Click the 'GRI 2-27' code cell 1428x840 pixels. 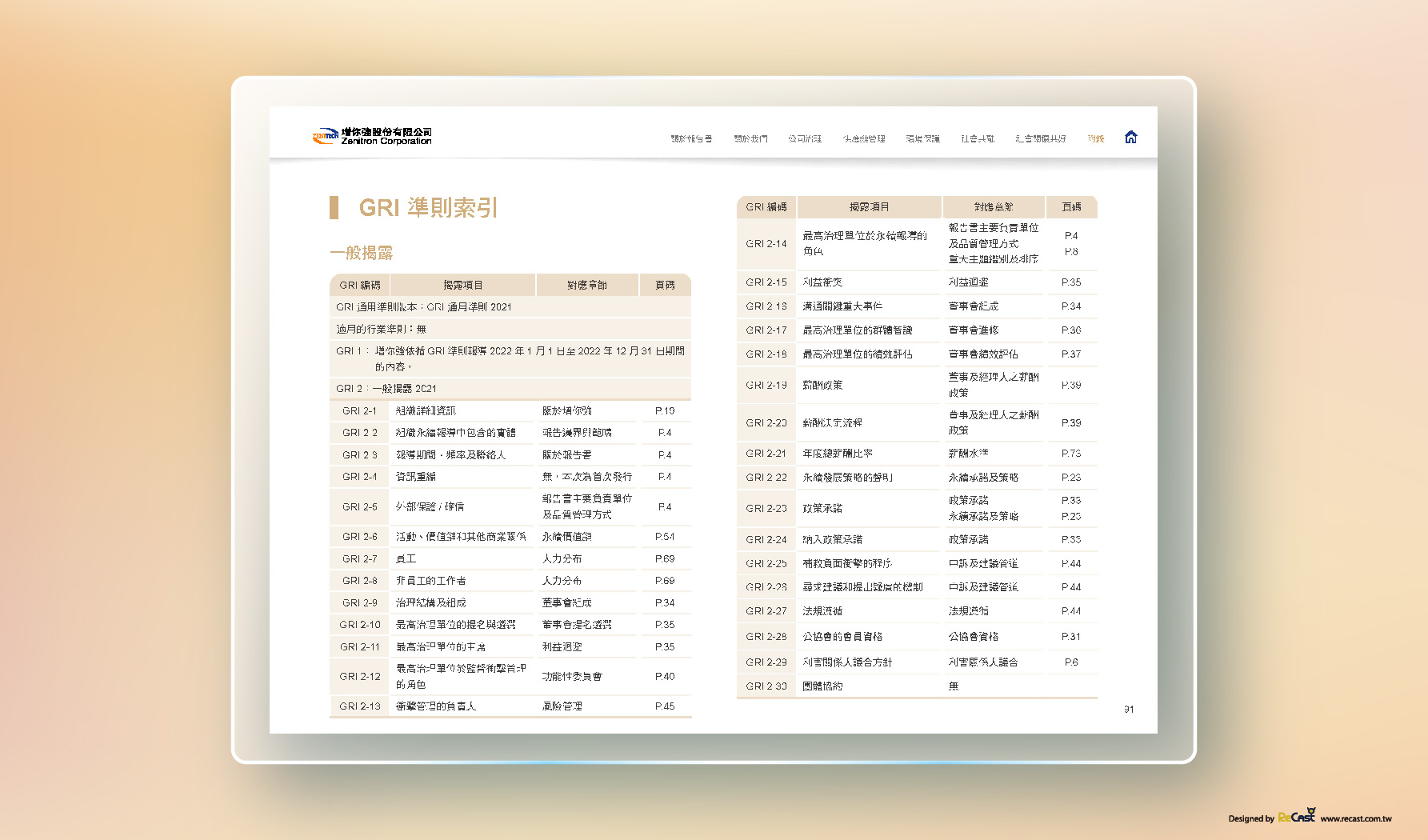(x=766, y=610)
